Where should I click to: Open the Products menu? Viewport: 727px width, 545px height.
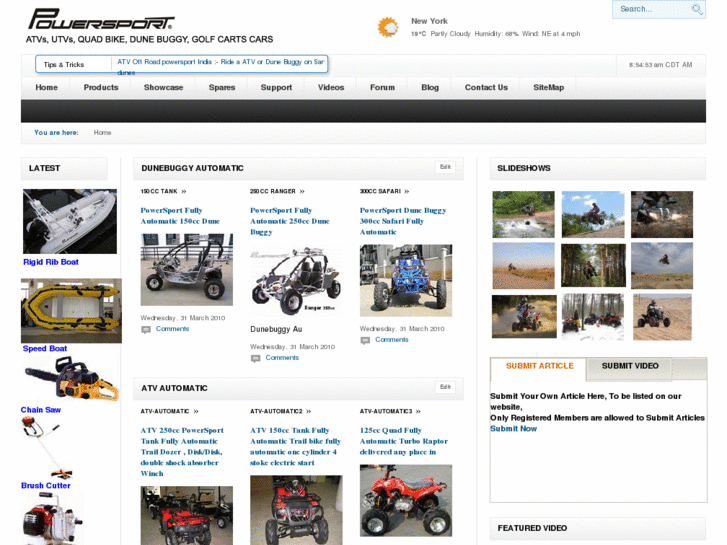101,87
